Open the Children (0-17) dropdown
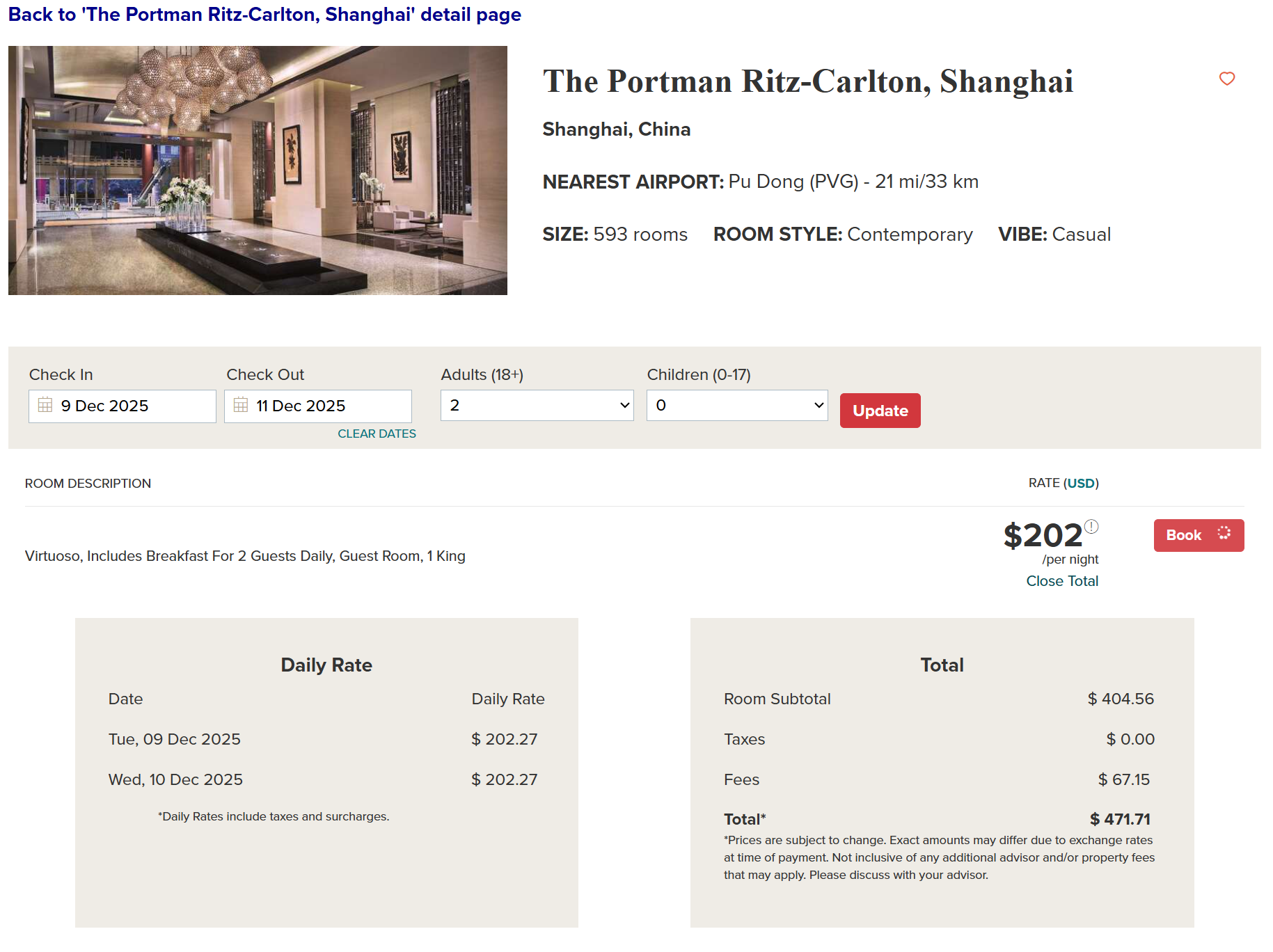The image size is (1273, 952). (736, 405)
